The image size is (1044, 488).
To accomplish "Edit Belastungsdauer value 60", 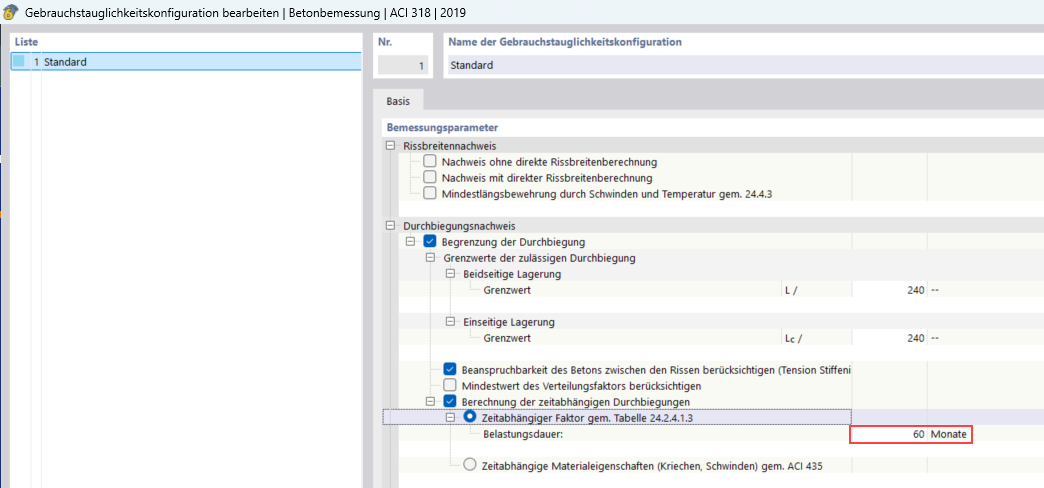I will click(x=889, y=434).
